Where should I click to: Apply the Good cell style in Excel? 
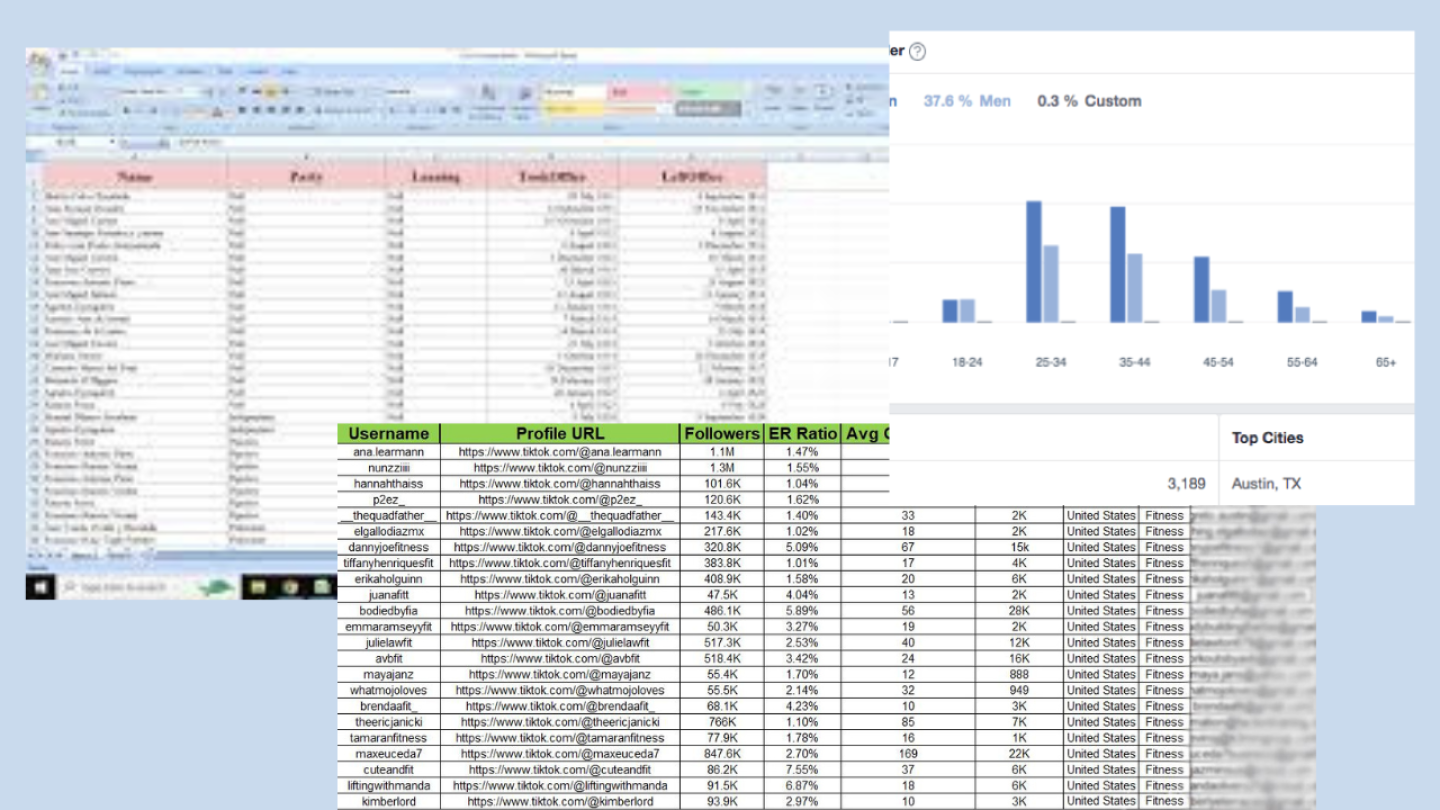pos(709,93)
